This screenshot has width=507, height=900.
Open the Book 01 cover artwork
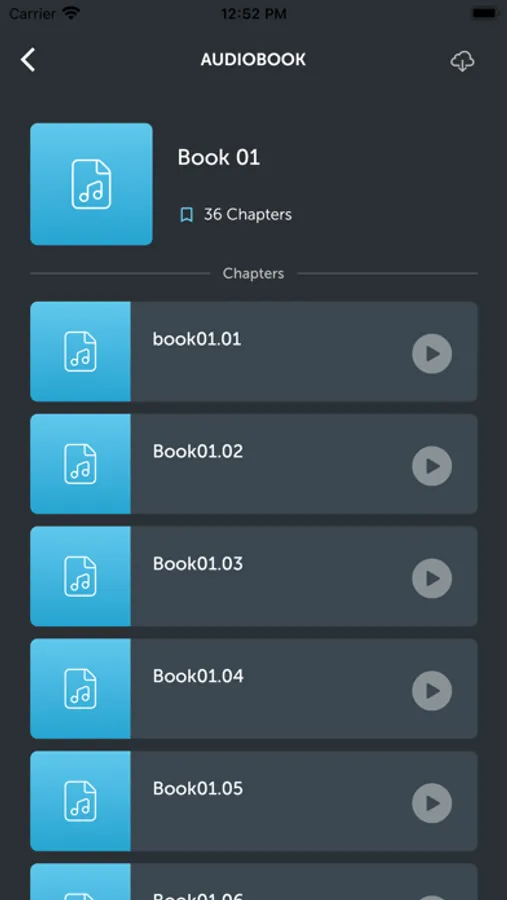coord(91,184)
